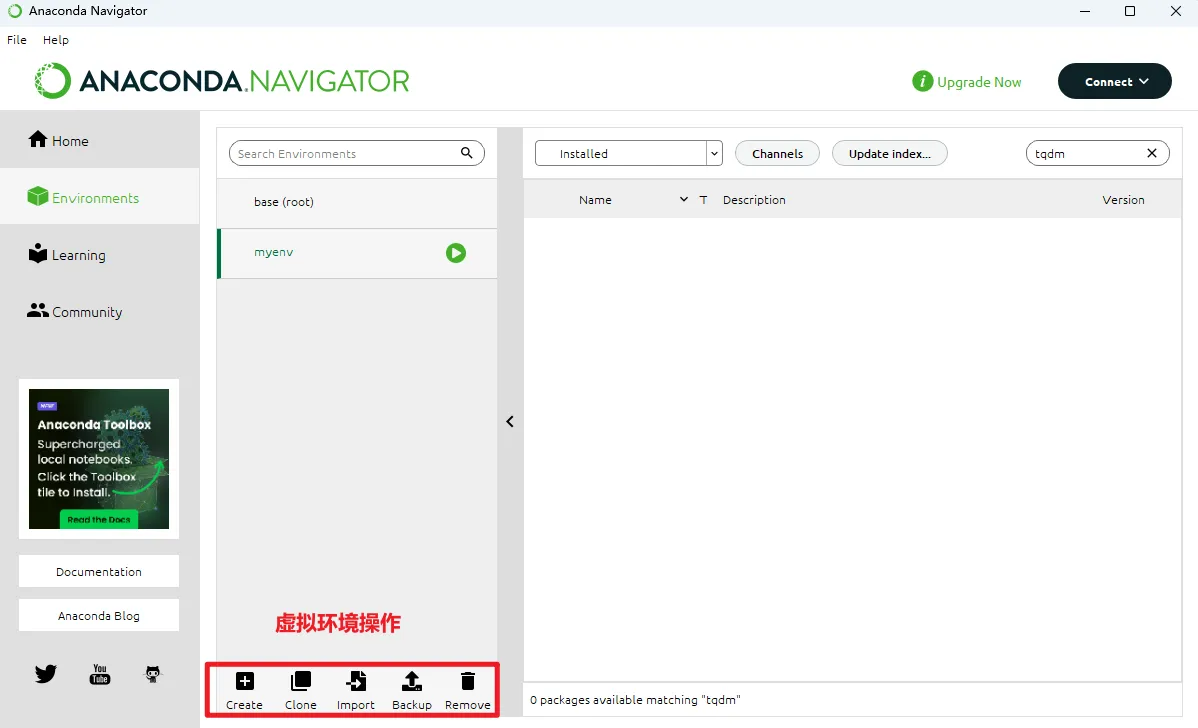Click the 0 packages available status text
The height and width of the screenshot is (728, 1198).
(x=635, y=700)
